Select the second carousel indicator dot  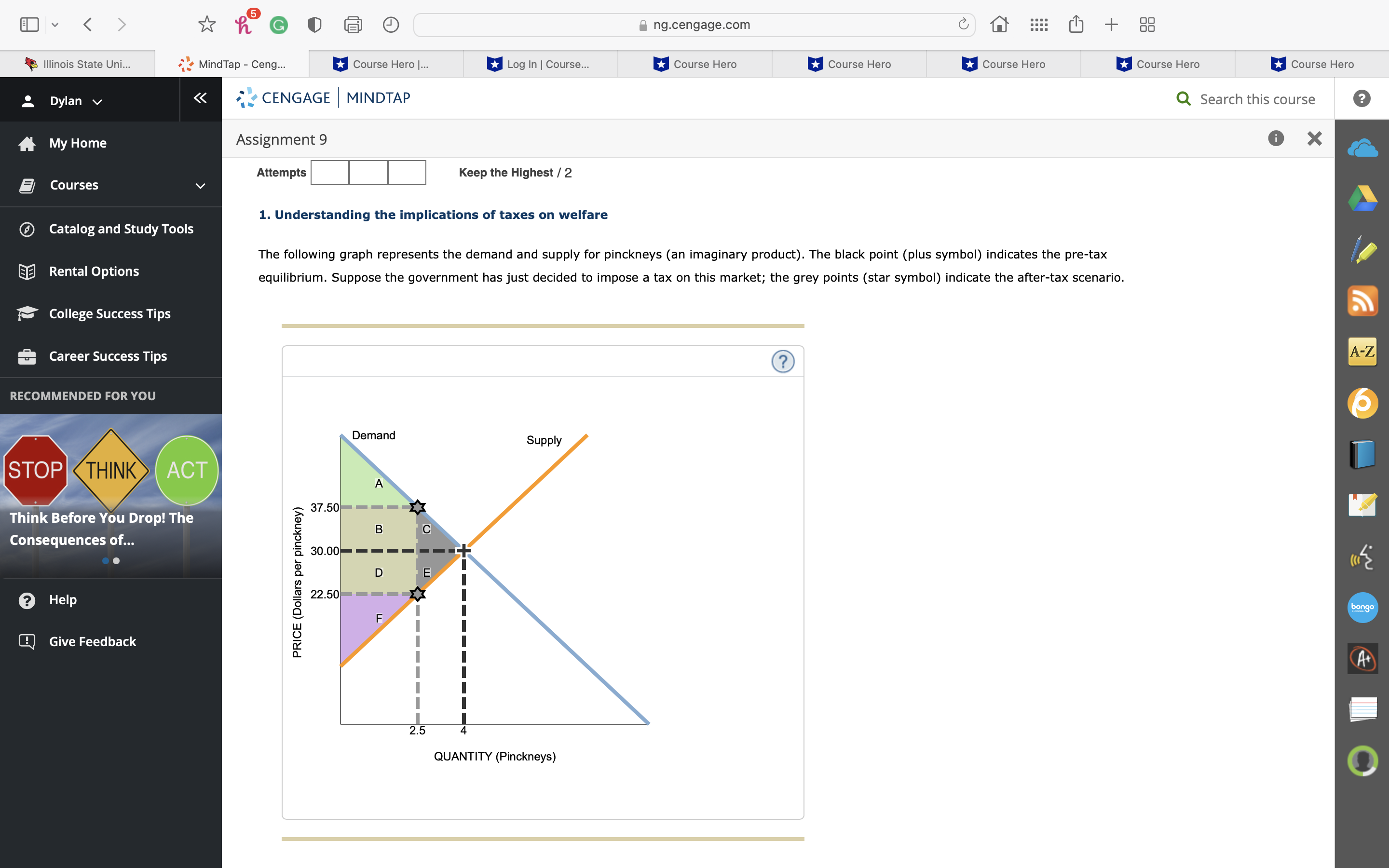pyautogui.click(x=117, y=561)
